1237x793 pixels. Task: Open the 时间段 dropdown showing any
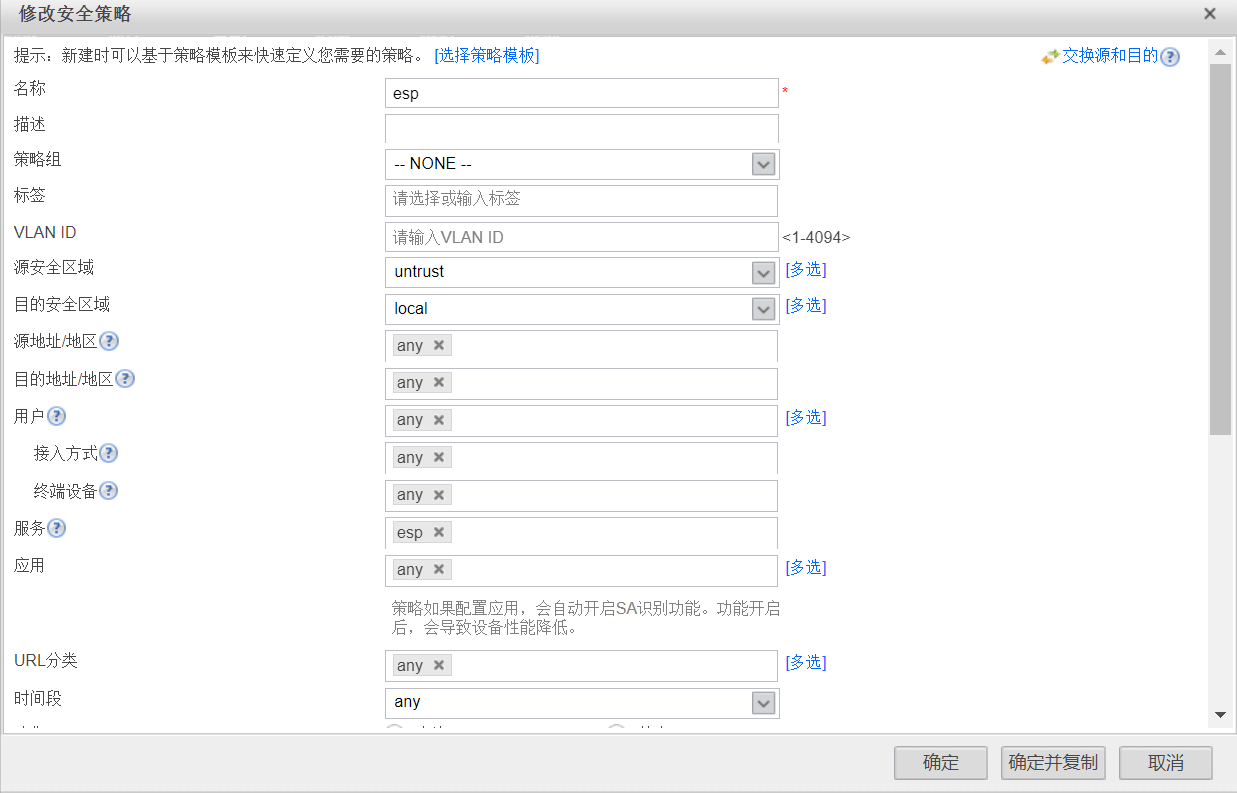click(x=764, y=703)
